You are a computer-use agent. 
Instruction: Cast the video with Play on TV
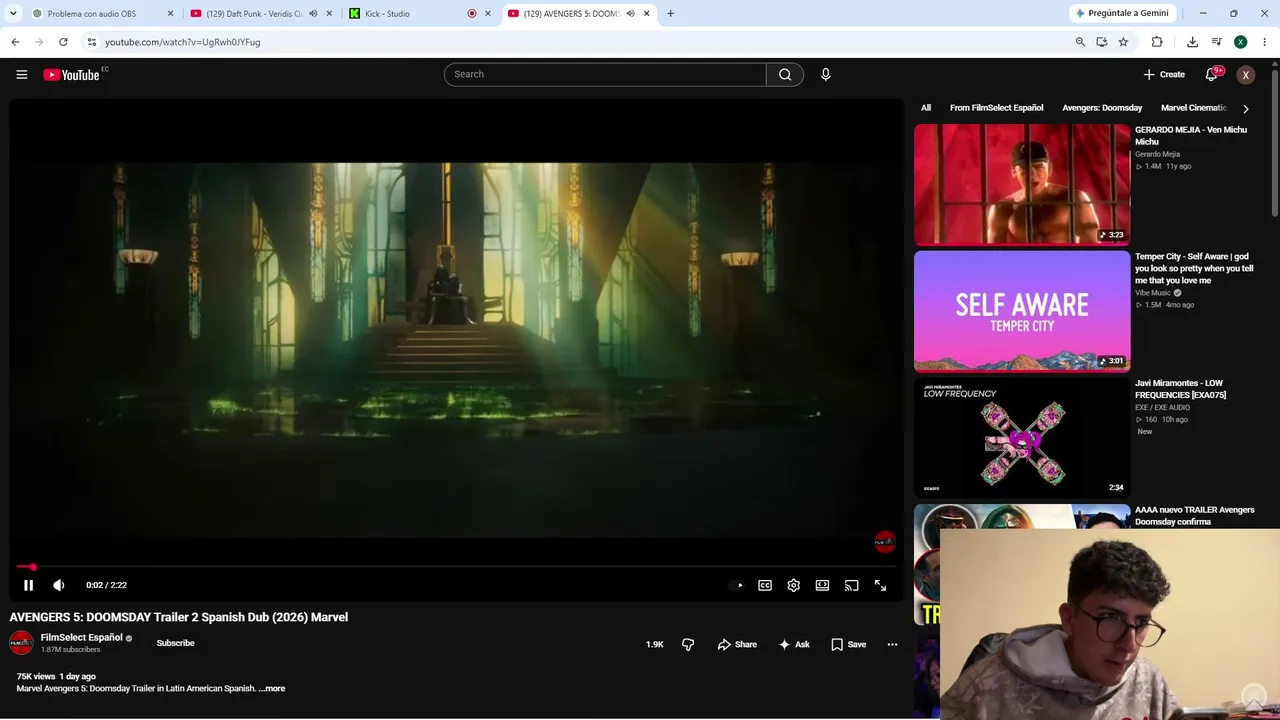pyautogui.click(x=851, y=585)
